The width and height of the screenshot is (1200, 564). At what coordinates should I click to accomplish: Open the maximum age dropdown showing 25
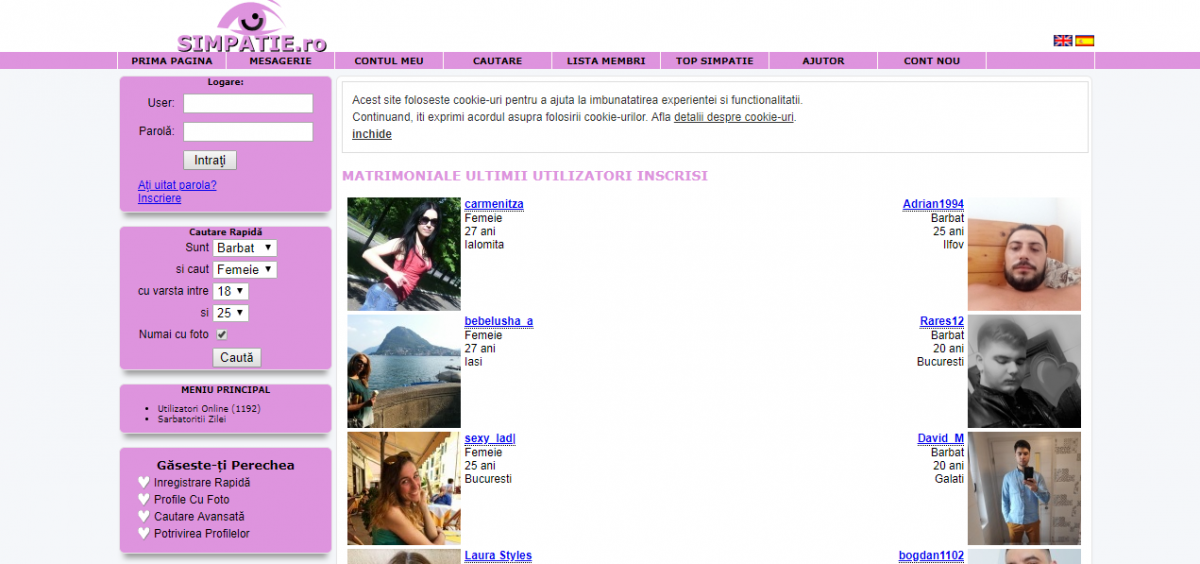(x=231, y=313)
